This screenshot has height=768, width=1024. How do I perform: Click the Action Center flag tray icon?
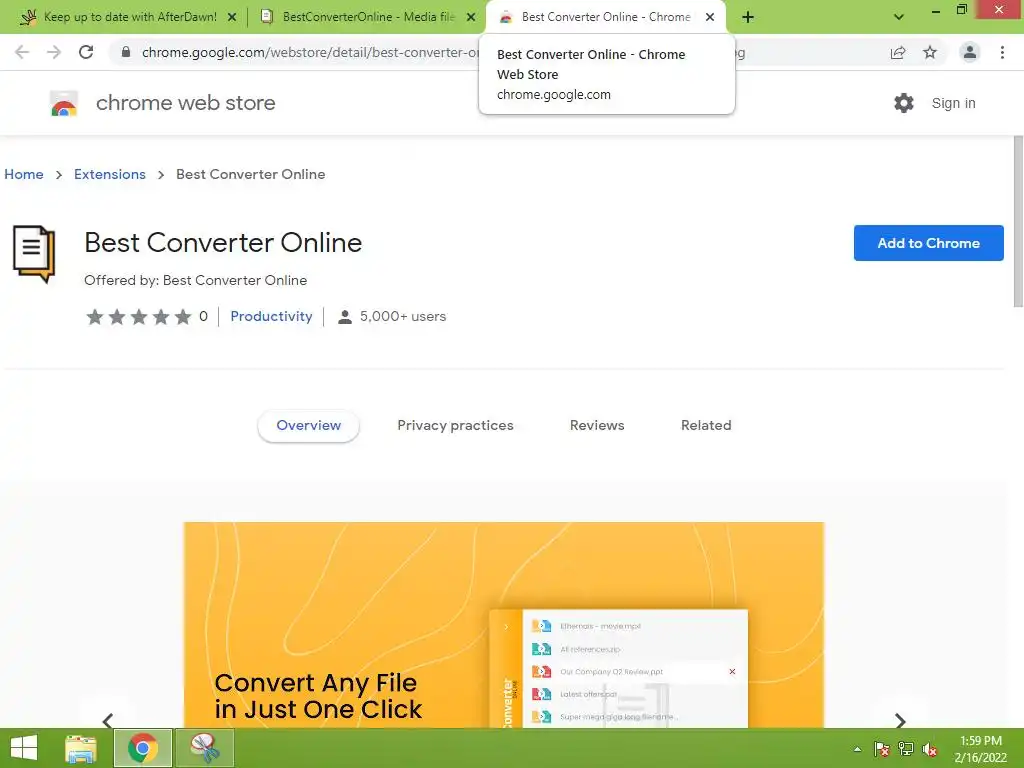(x=881, y=749)
